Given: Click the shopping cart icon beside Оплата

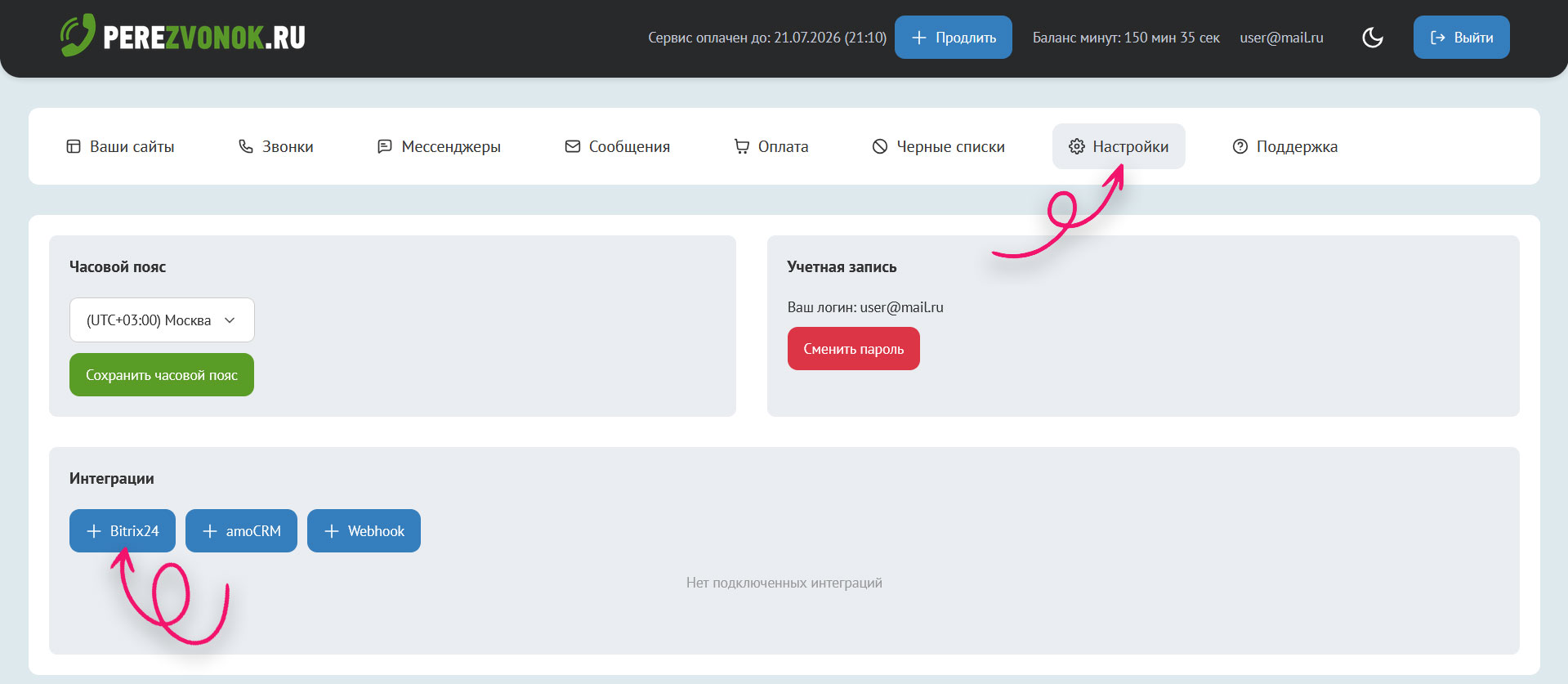Looking at the screenshot, I should (741, 146).
